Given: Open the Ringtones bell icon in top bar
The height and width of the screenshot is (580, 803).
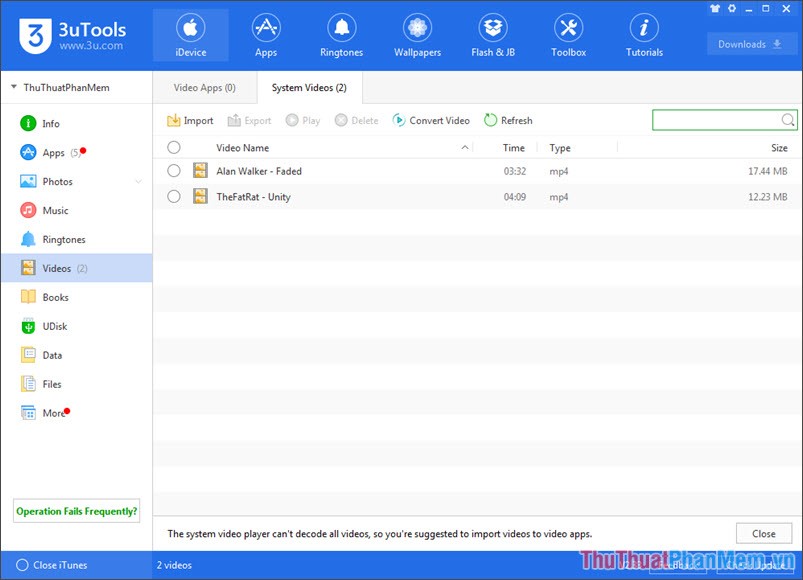Looking at the screenshot, I should coord(342,28).
